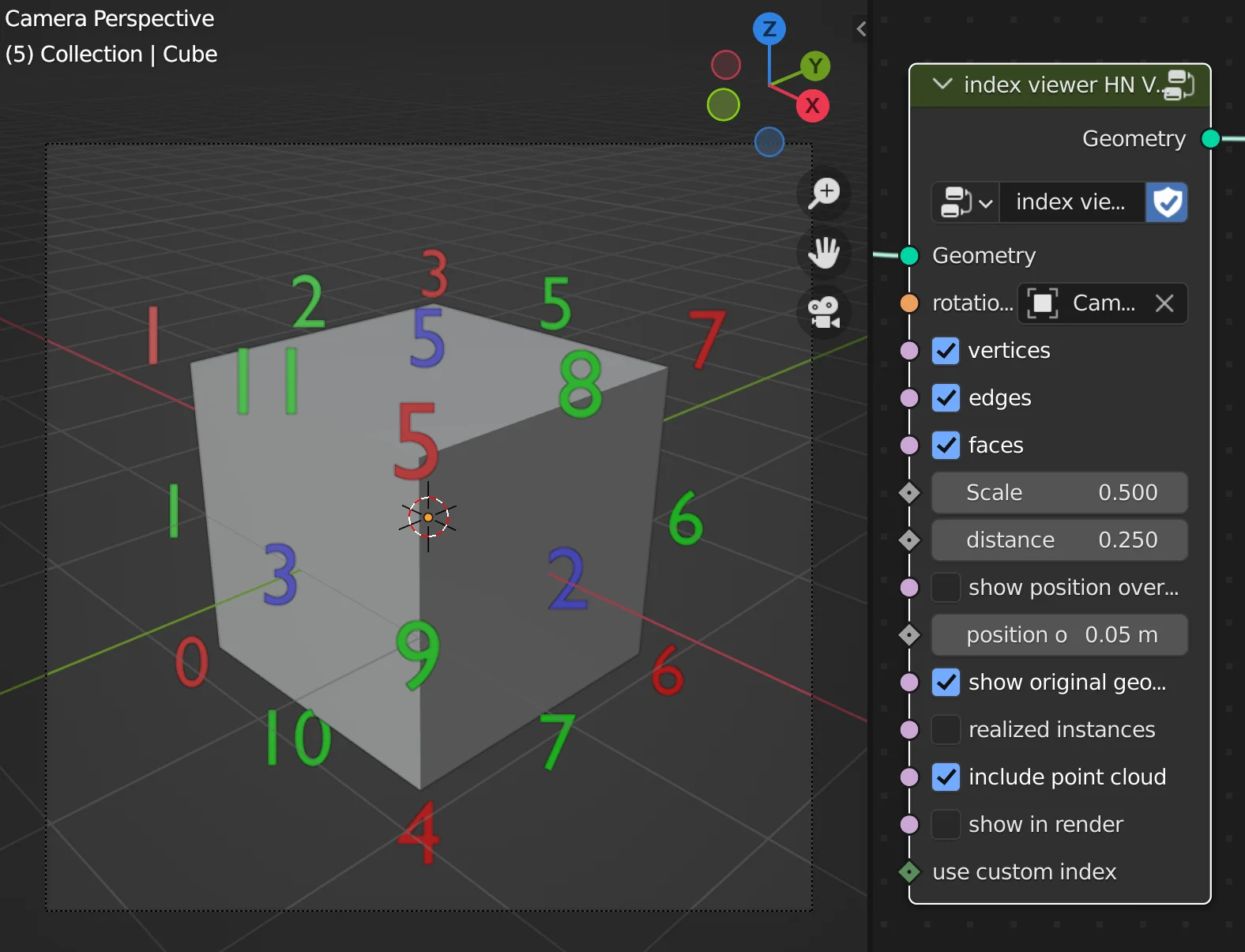This screenshot has width=1245, height=952.
Task: Open the node group browse dropdown
Action: click(x=965, y=202)
